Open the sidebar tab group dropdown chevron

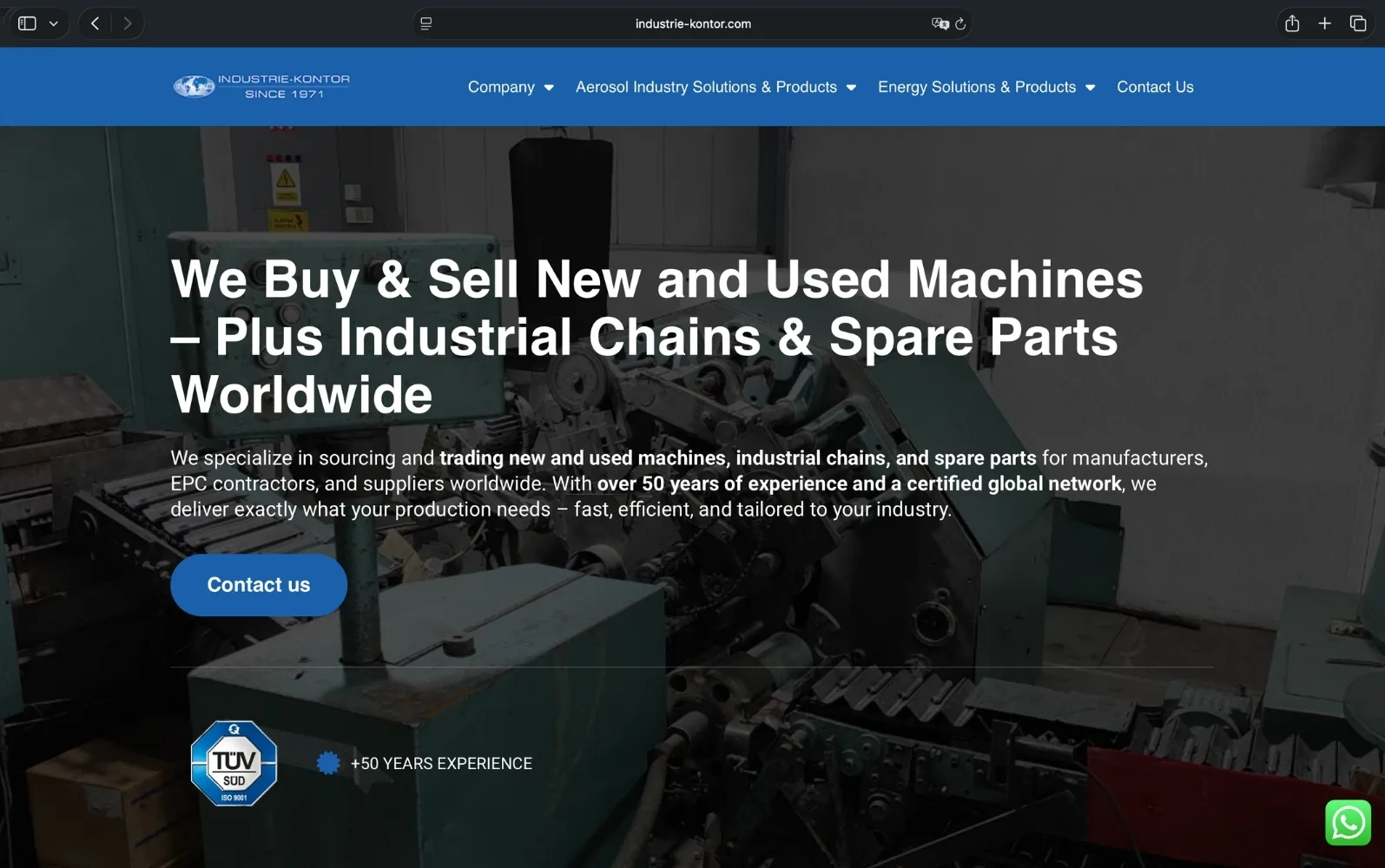point(54,23)
